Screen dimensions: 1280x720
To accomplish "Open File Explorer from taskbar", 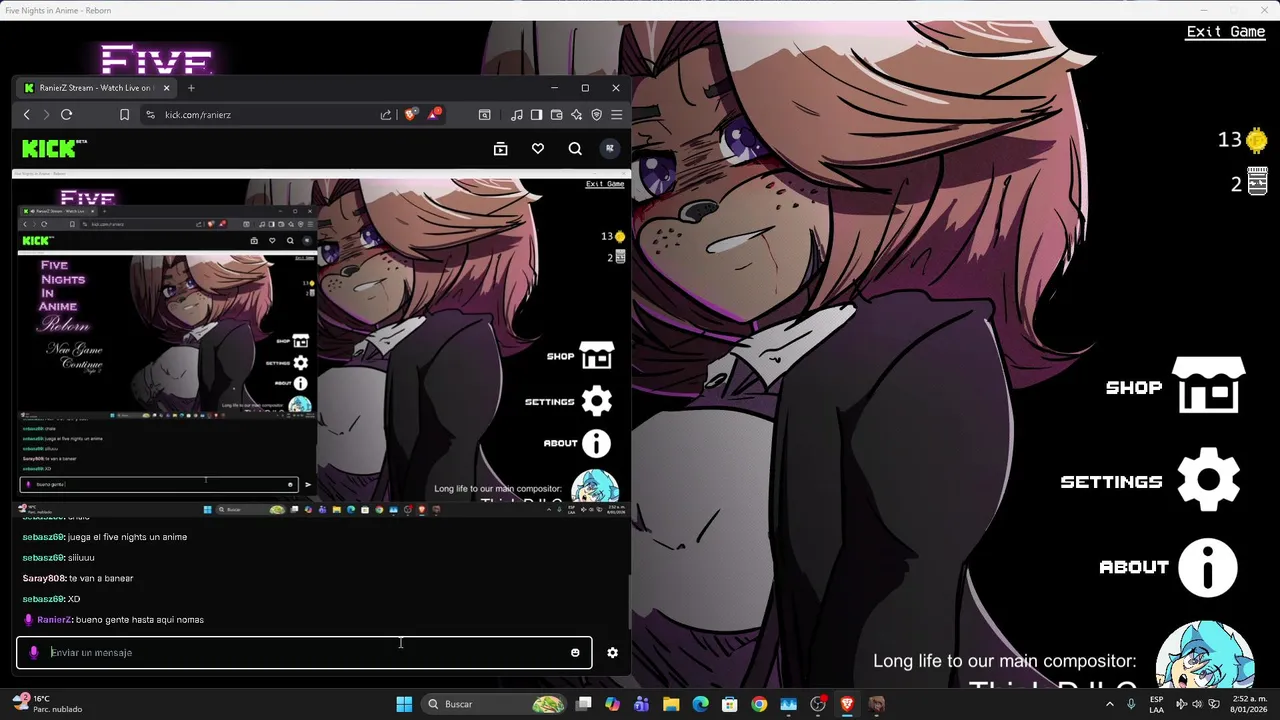I will [671, 704].
